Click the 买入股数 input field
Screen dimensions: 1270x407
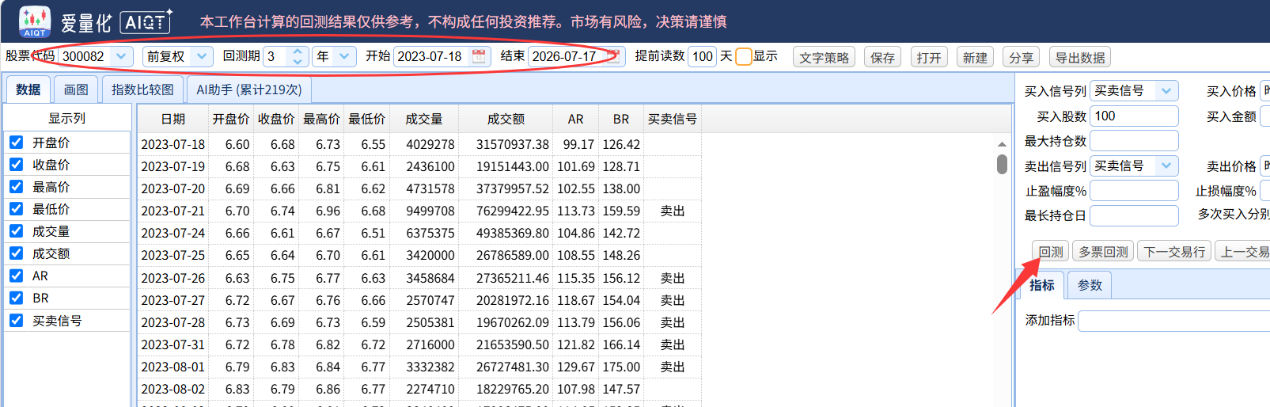click(x=1134, y=116)
